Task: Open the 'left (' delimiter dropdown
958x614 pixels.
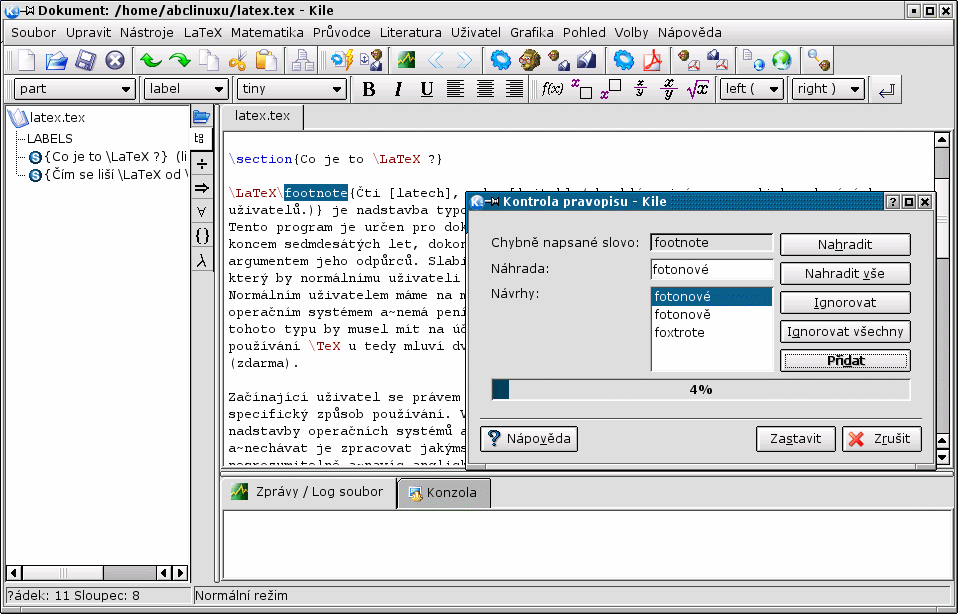Action: (751, 89)
